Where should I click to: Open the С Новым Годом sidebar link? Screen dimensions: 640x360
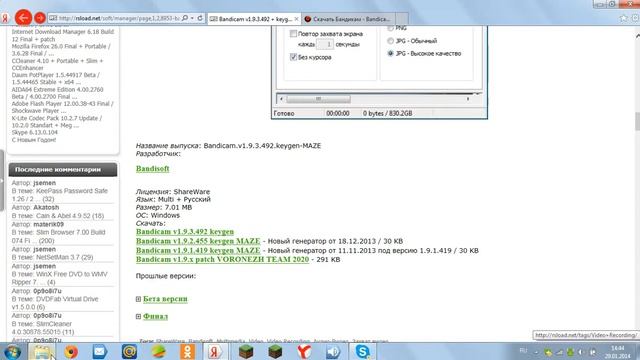34,140
